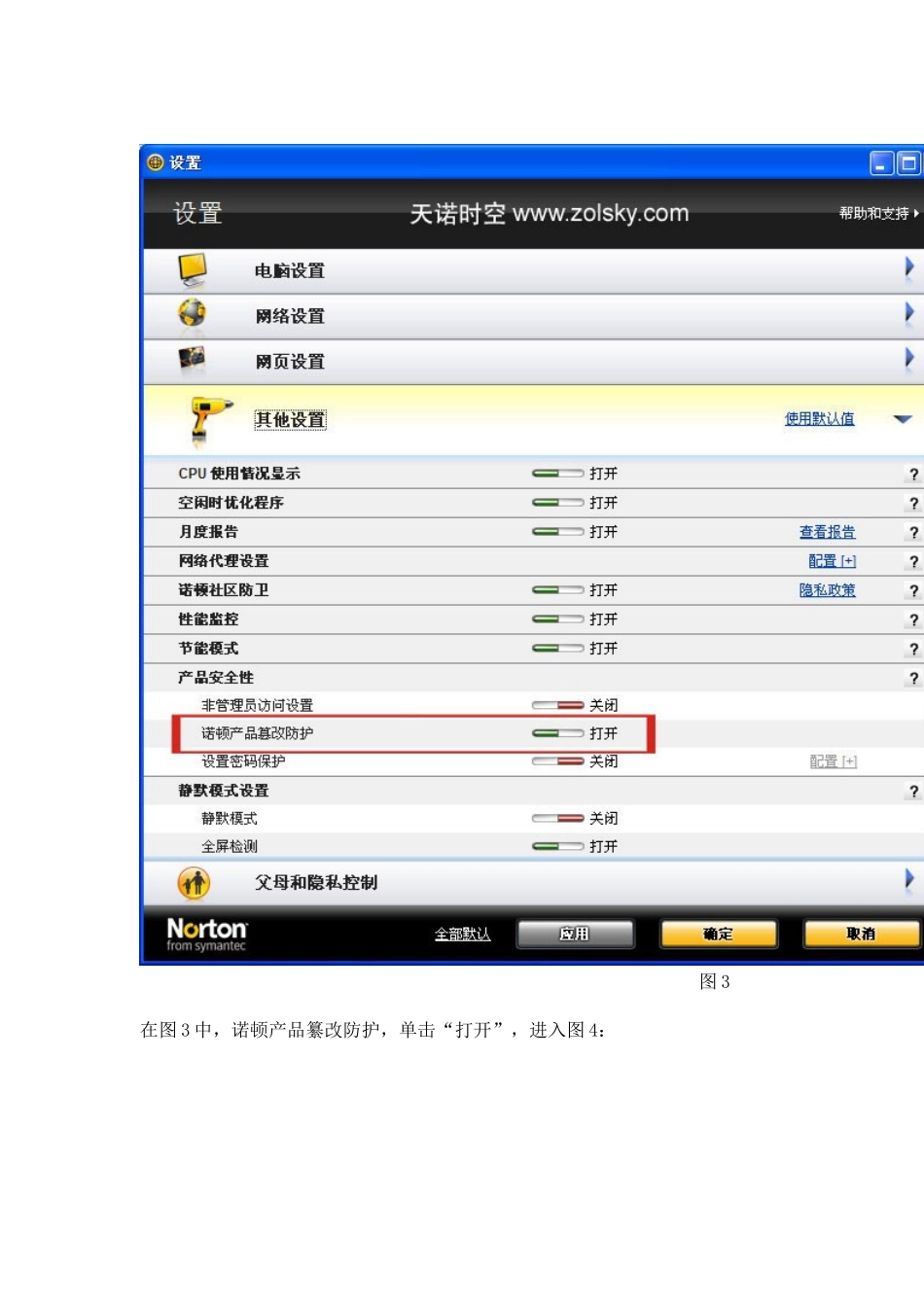Open help question mark for 网络代理设置
The image size is (924, 1307).
(913, 561)
